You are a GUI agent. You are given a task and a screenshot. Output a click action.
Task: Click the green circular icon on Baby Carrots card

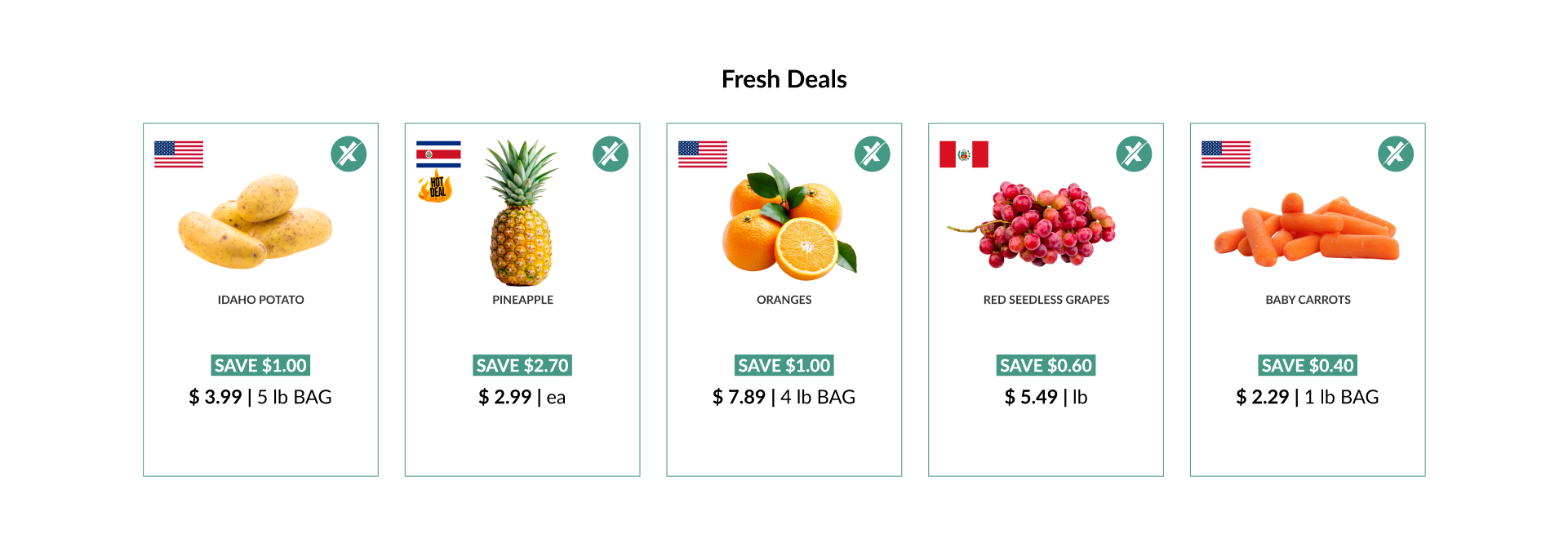(x=1396, y=154)
